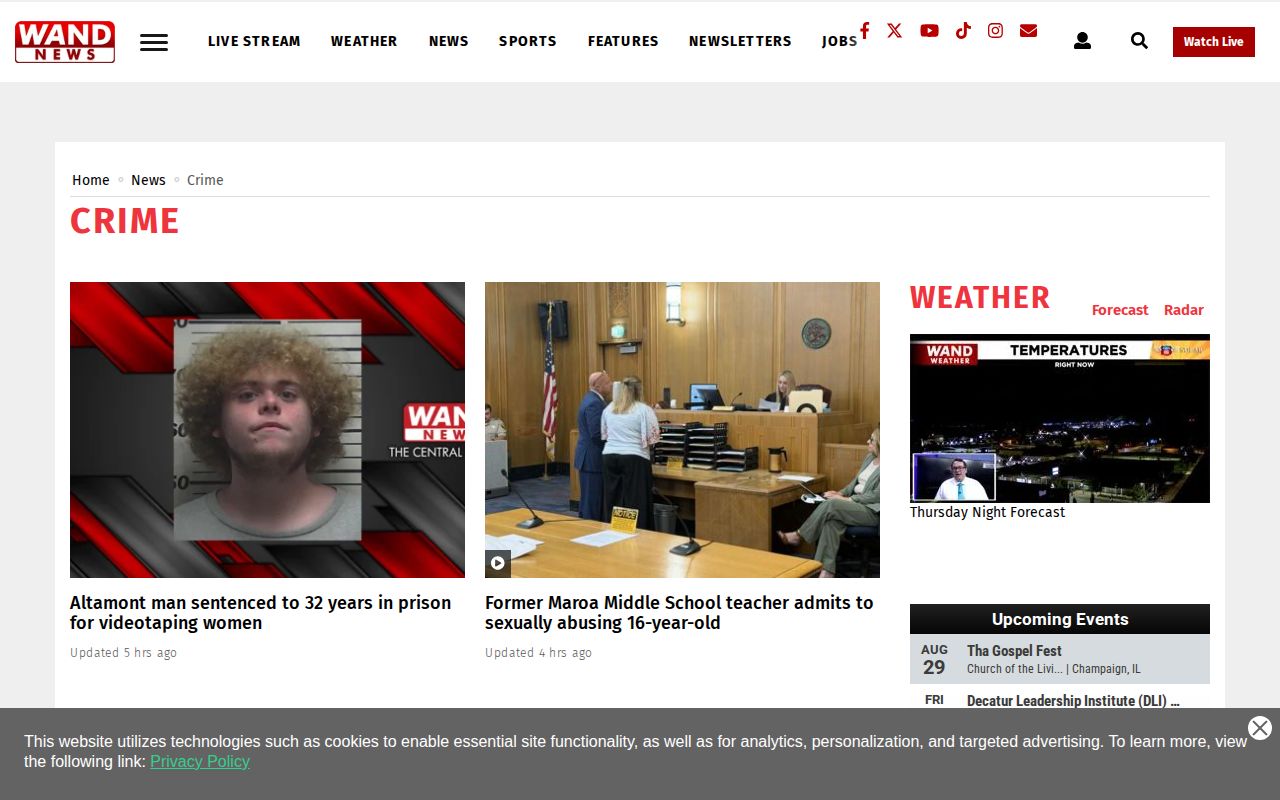The width and height of the screenshot is (1280, 800).
Task: Click the Watch Live button
Action: (x=1214, y=42)
